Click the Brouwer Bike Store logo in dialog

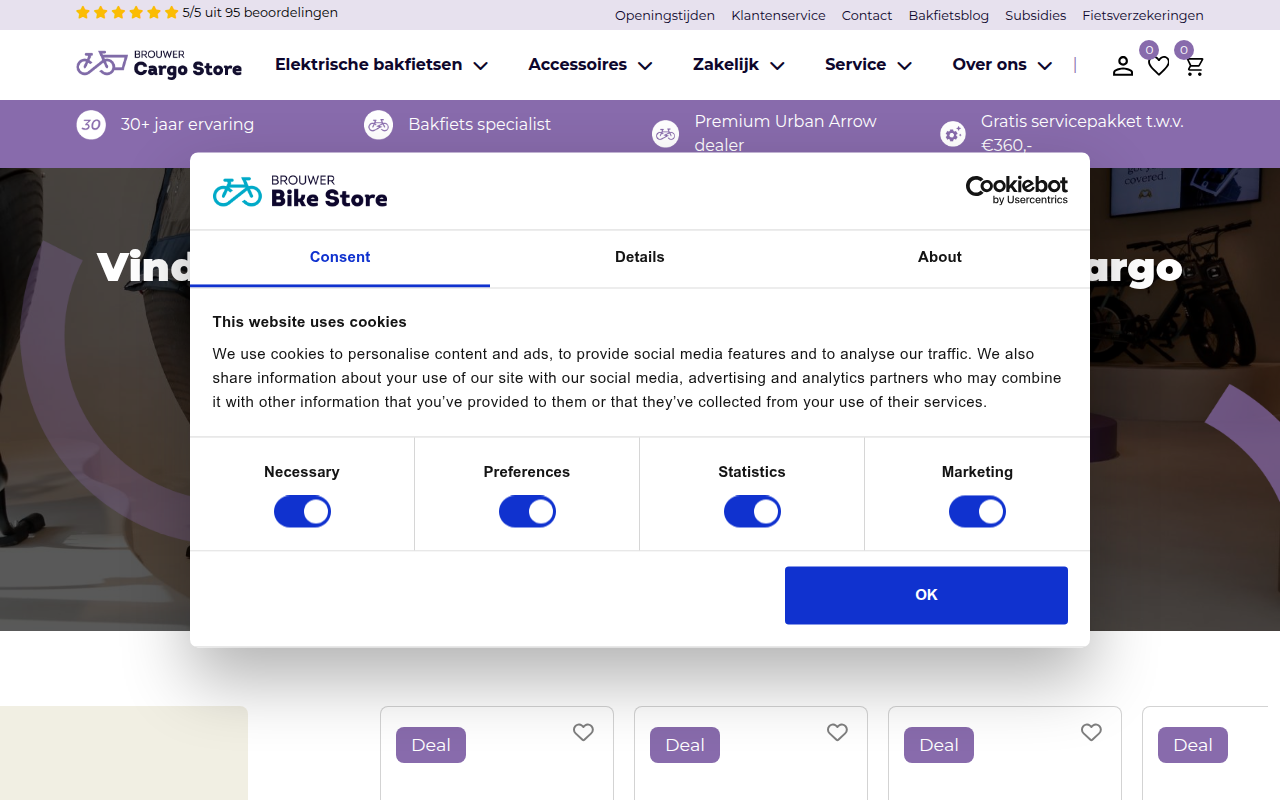[300, 191]
